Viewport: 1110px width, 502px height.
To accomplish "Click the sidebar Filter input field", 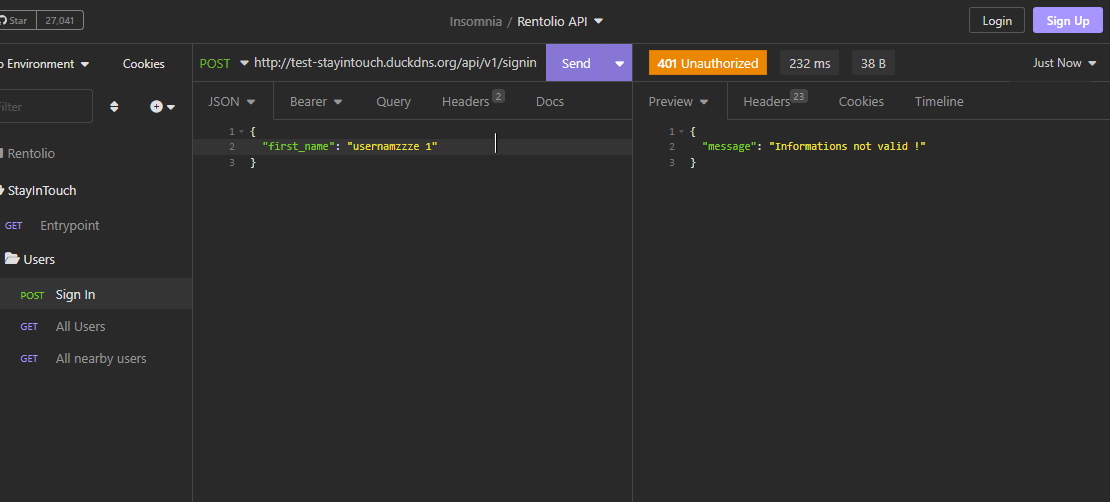I will 45,106.
